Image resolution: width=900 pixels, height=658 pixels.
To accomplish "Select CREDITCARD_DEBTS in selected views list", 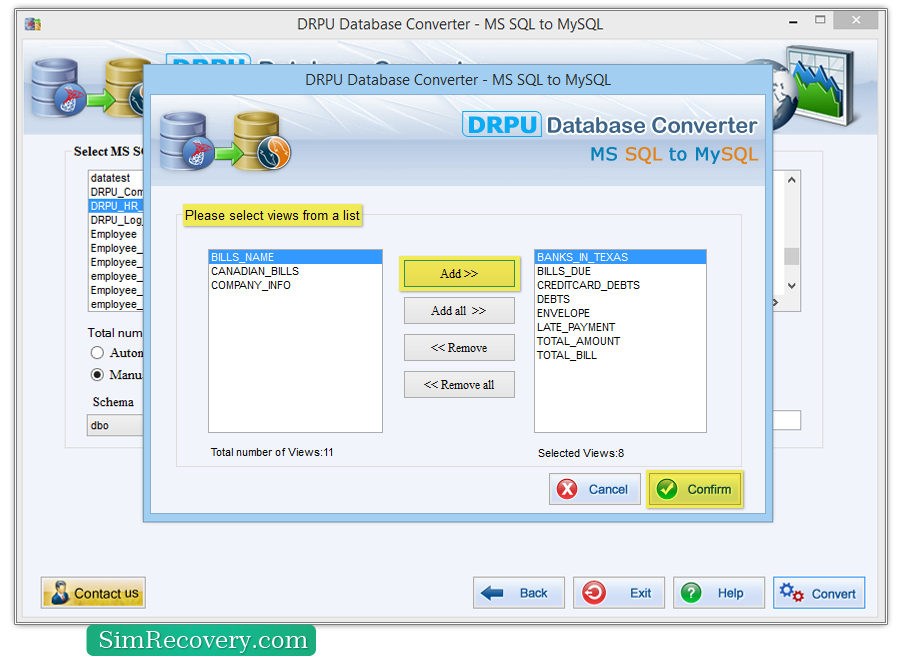I will [x=588, y=285].
